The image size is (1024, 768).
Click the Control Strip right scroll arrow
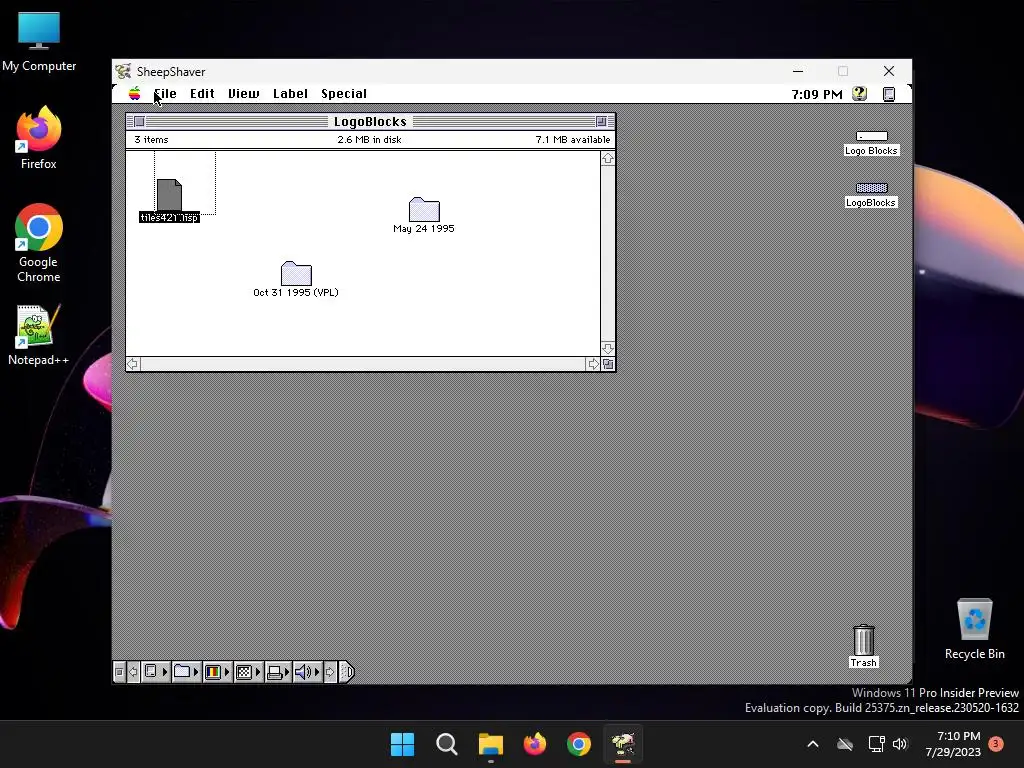[x=330, y=672]
